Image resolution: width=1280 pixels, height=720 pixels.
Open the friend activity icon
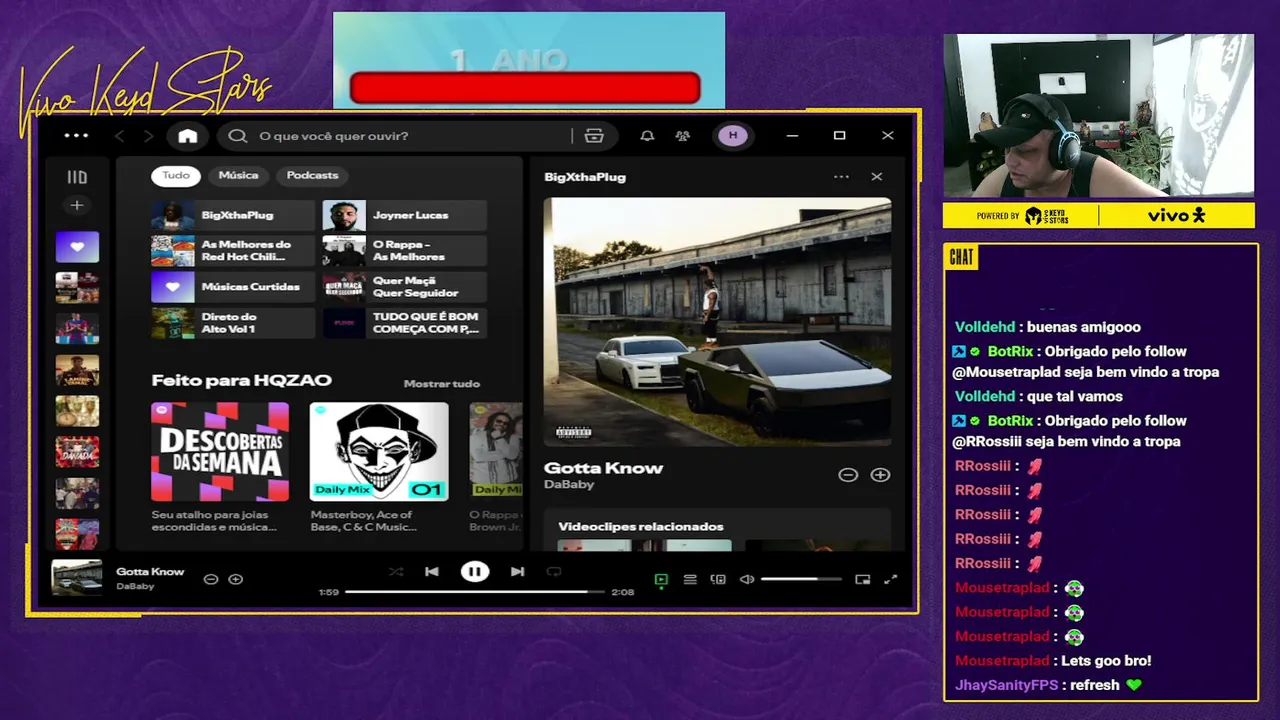[683, 136]
